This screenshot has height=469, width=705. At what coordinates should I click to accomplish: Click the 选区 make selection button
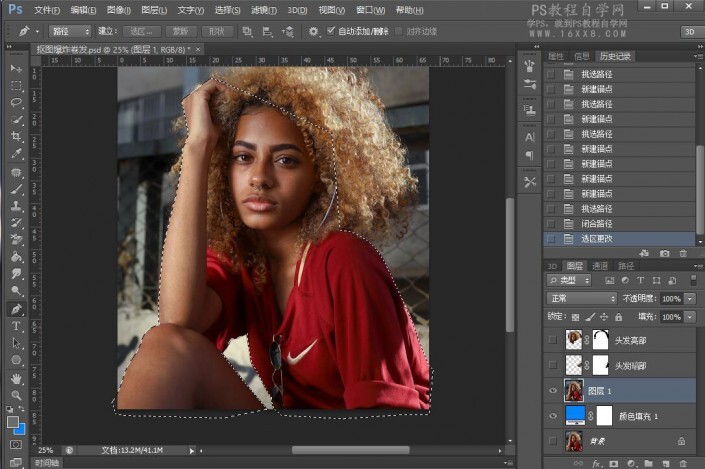[137, 31]
